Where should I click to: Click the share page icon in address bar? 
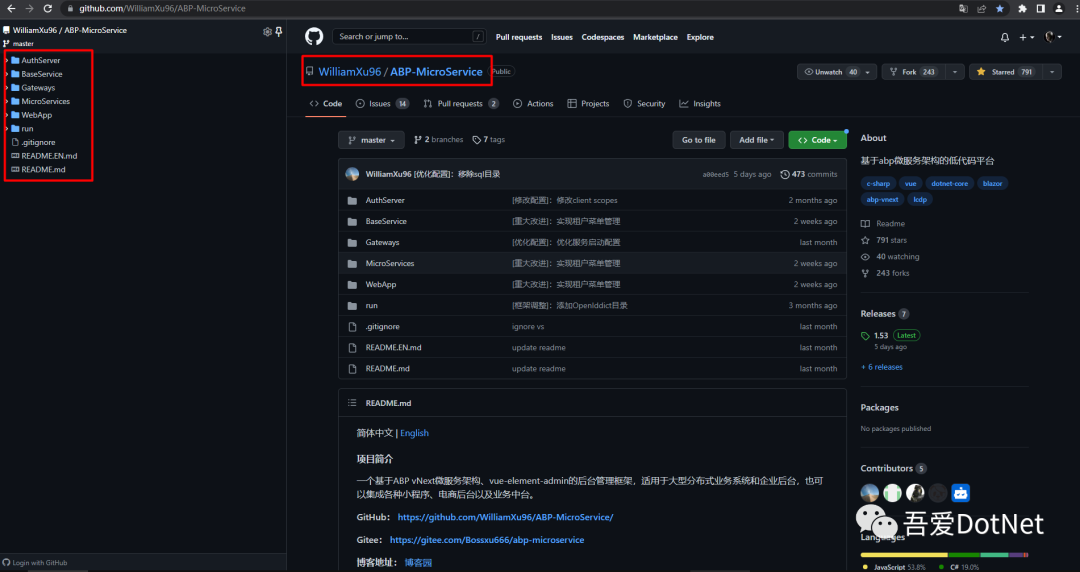click(982, 8)
